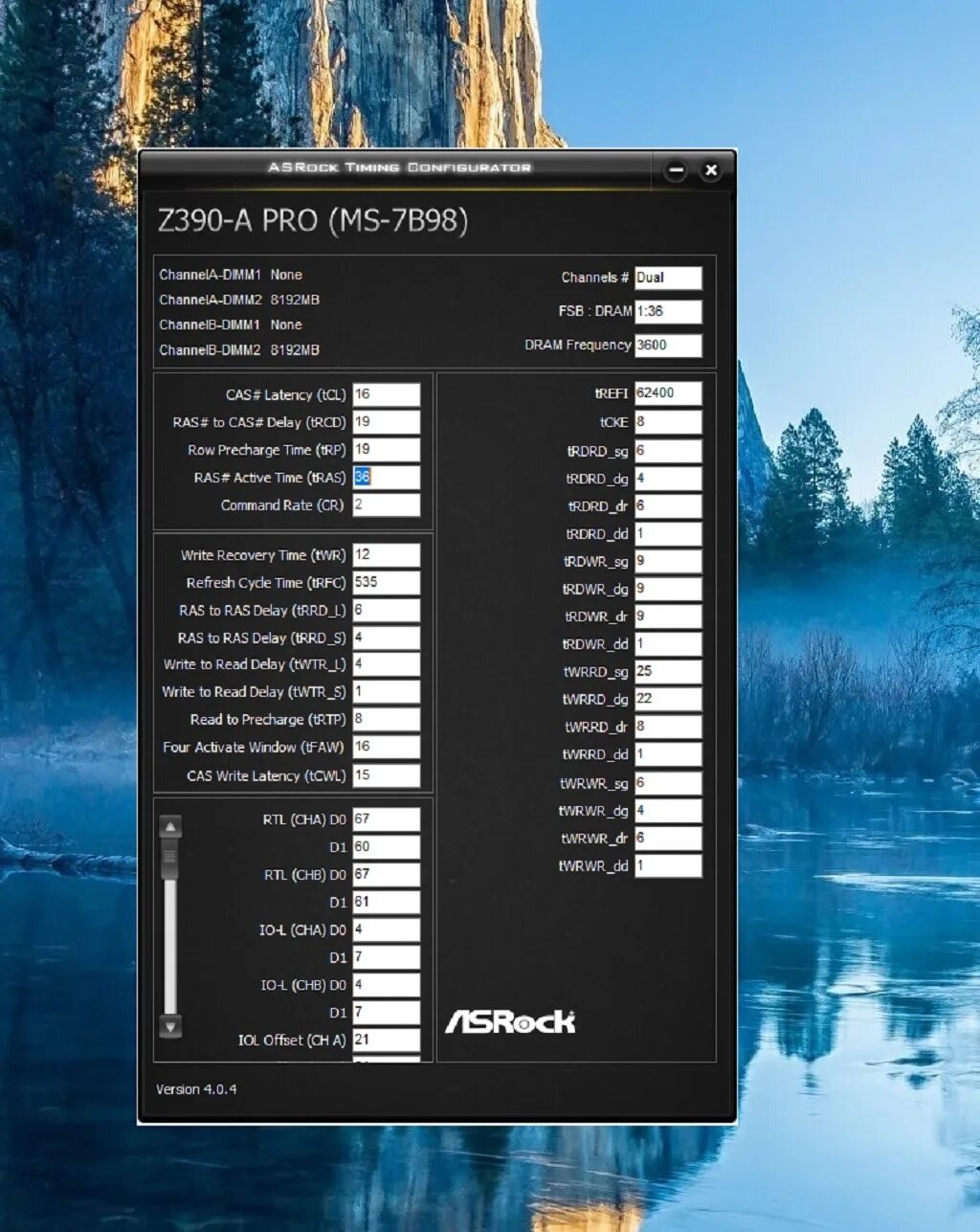The height and width of the screenshot is (1232, 980).
Task: Click the RTL (CHB) D1 field showing 61
Action: tap(387, 902)
